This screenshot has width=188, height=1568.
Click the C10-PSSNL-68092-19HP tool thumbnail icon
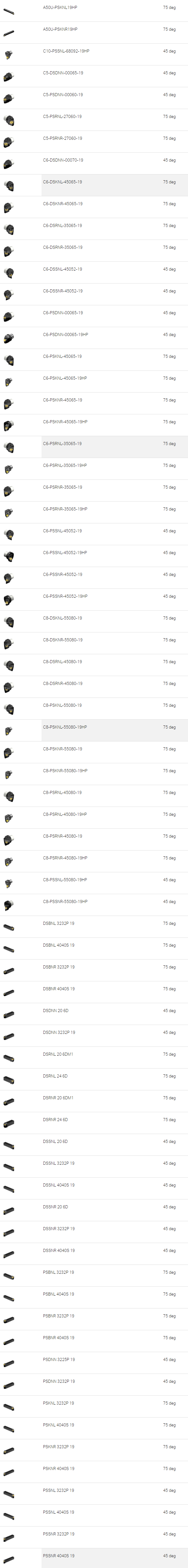(x=9, y=55)
